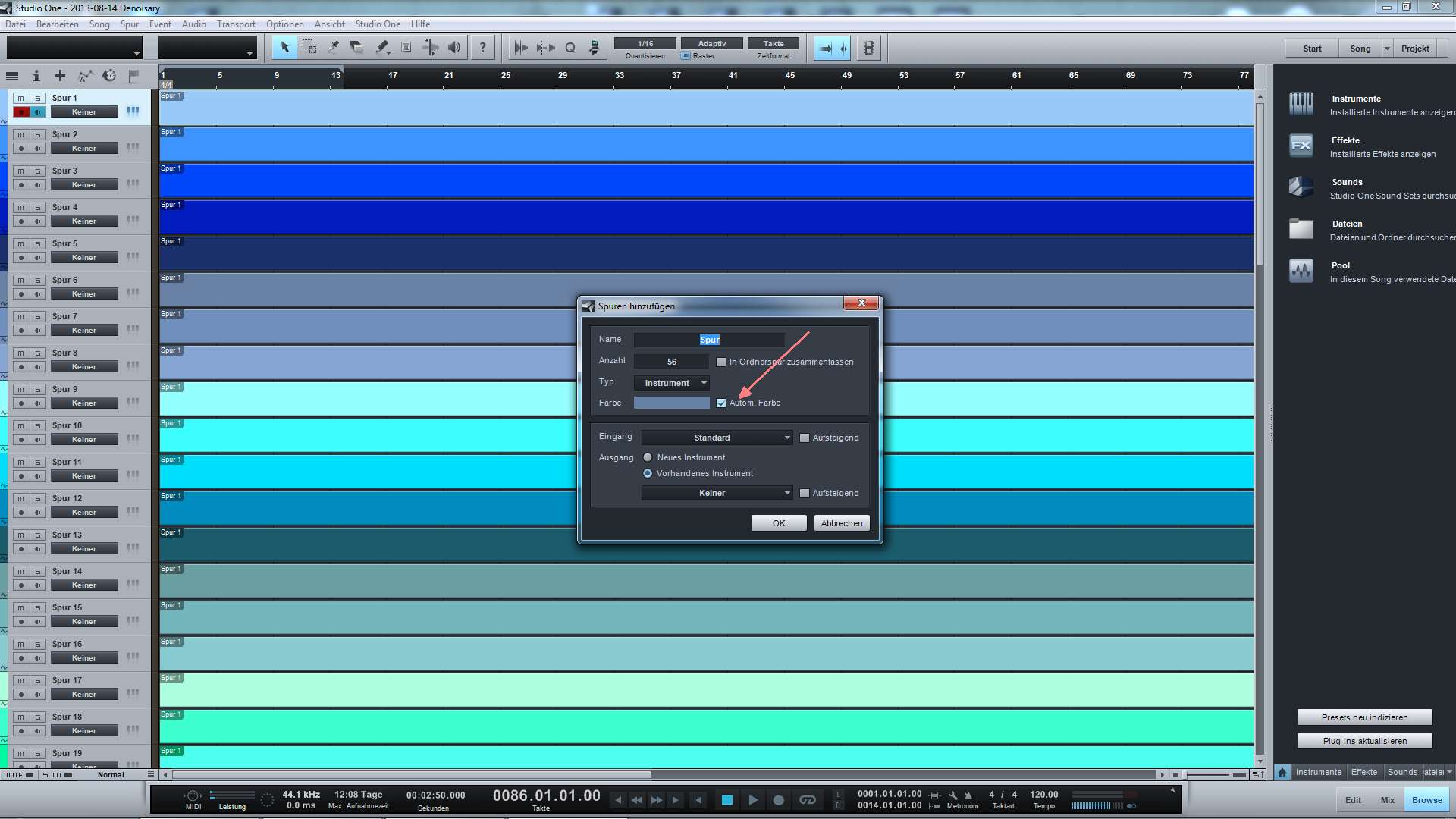The height and width of the screenshot is (819, 1456).
Task: Mute Spur 3 with its M button
Action: (21, 171)
